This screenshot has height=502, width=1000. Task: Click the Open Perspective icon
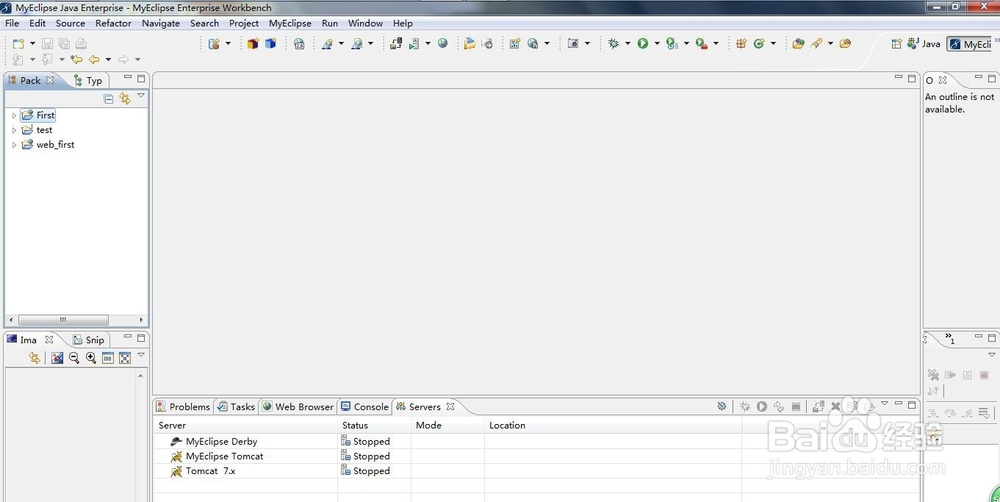[897, 44]
